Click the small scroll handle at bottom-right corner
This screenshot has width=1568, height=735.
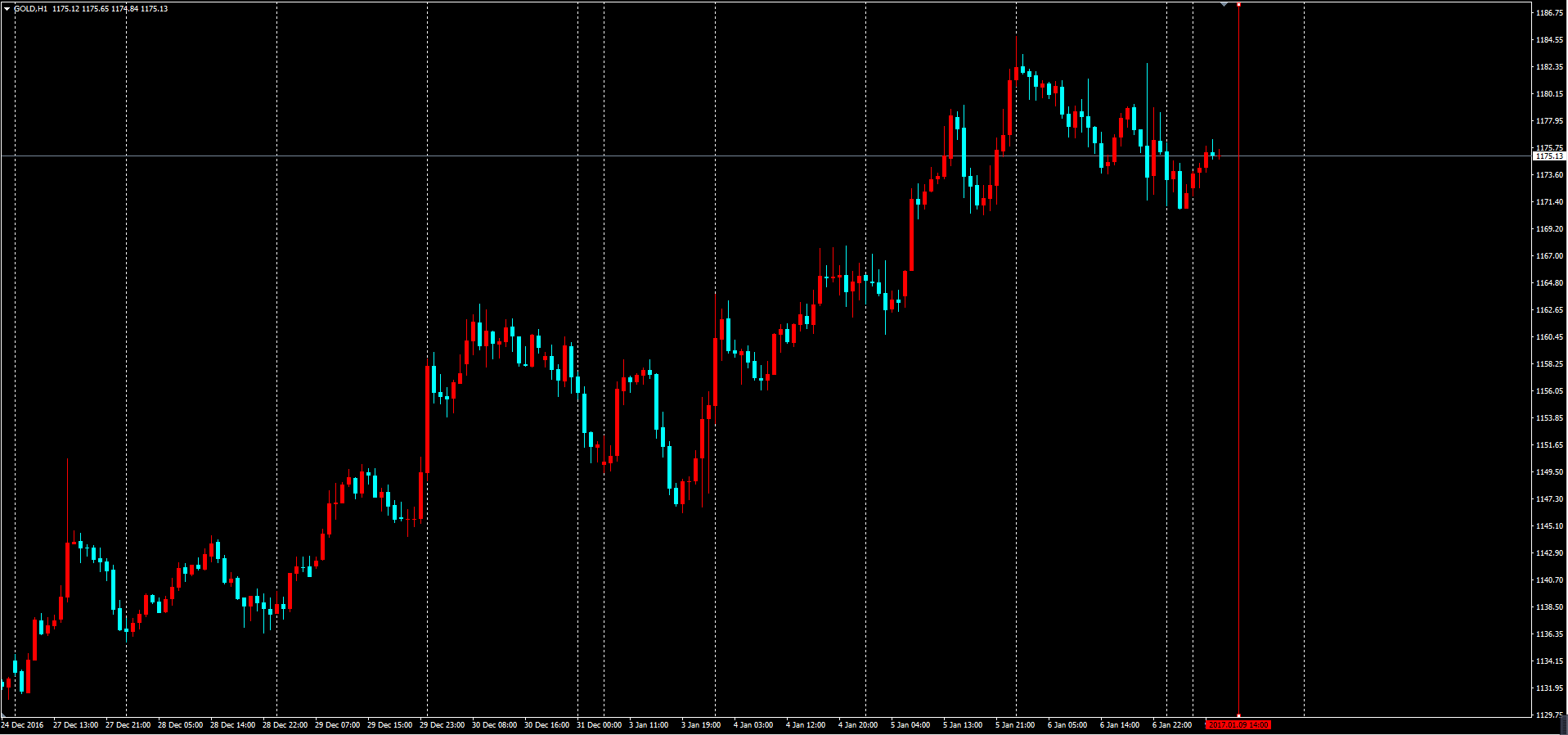pyautogui.click(x=1563, y=725)
